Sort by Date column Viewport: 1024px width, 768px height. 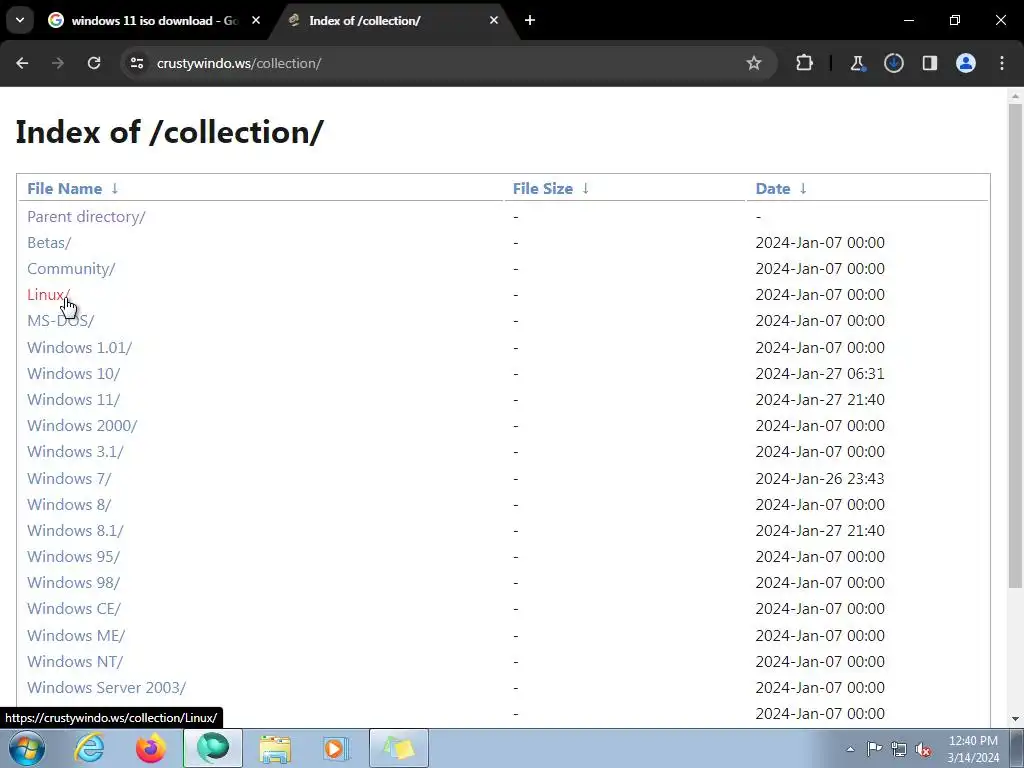click(773, 189)
